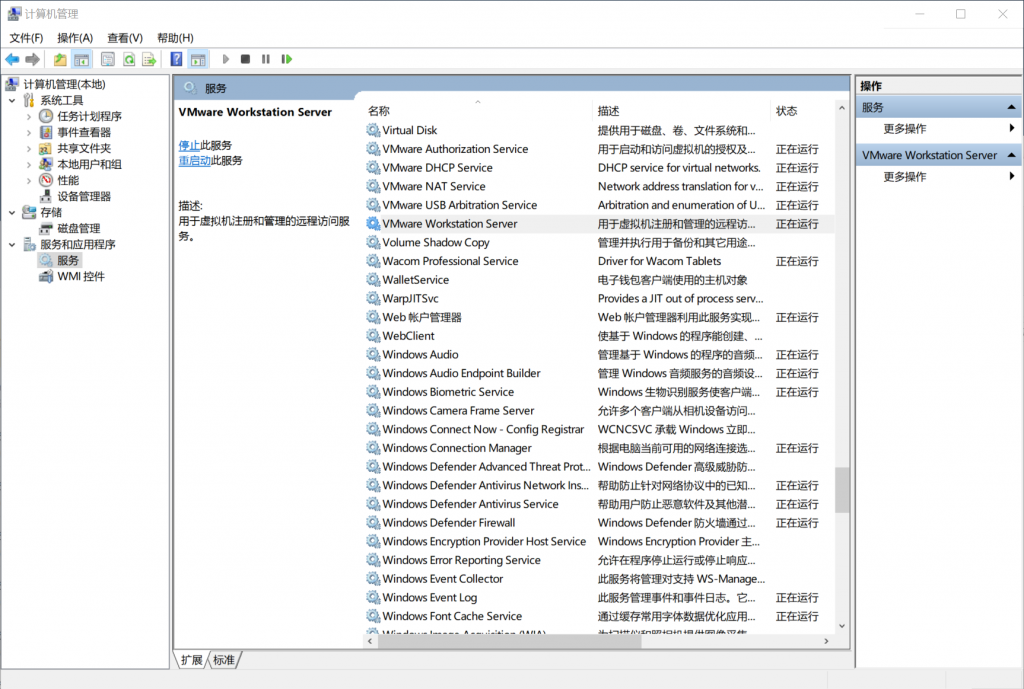Click the Export List toolbar icon
The width and height of the screenshot is (1024, 689).
149,60
